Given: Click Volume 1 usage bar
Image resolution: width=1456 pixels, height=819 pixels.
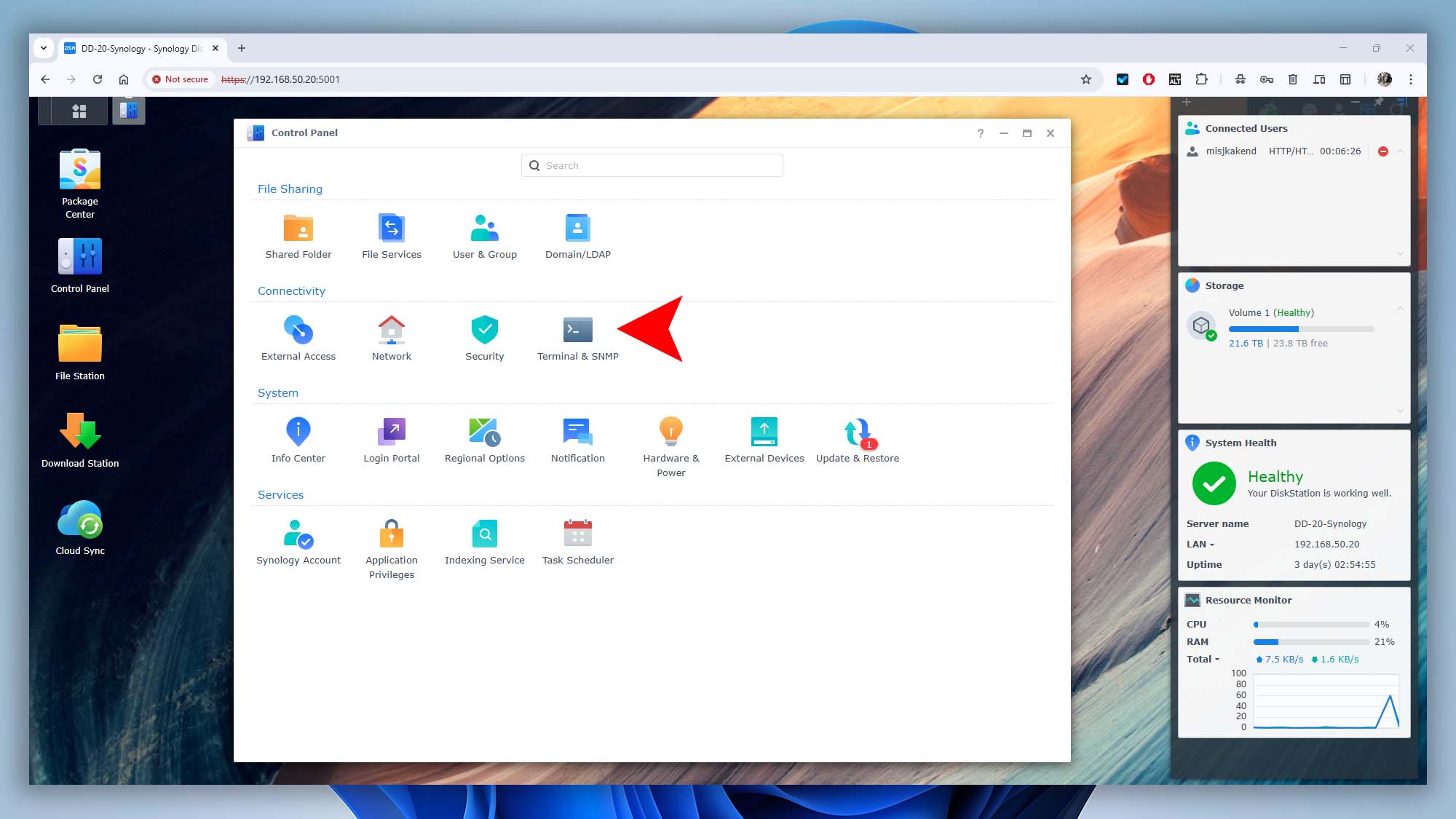Looking at the screenshot, I should (1301, 329).
